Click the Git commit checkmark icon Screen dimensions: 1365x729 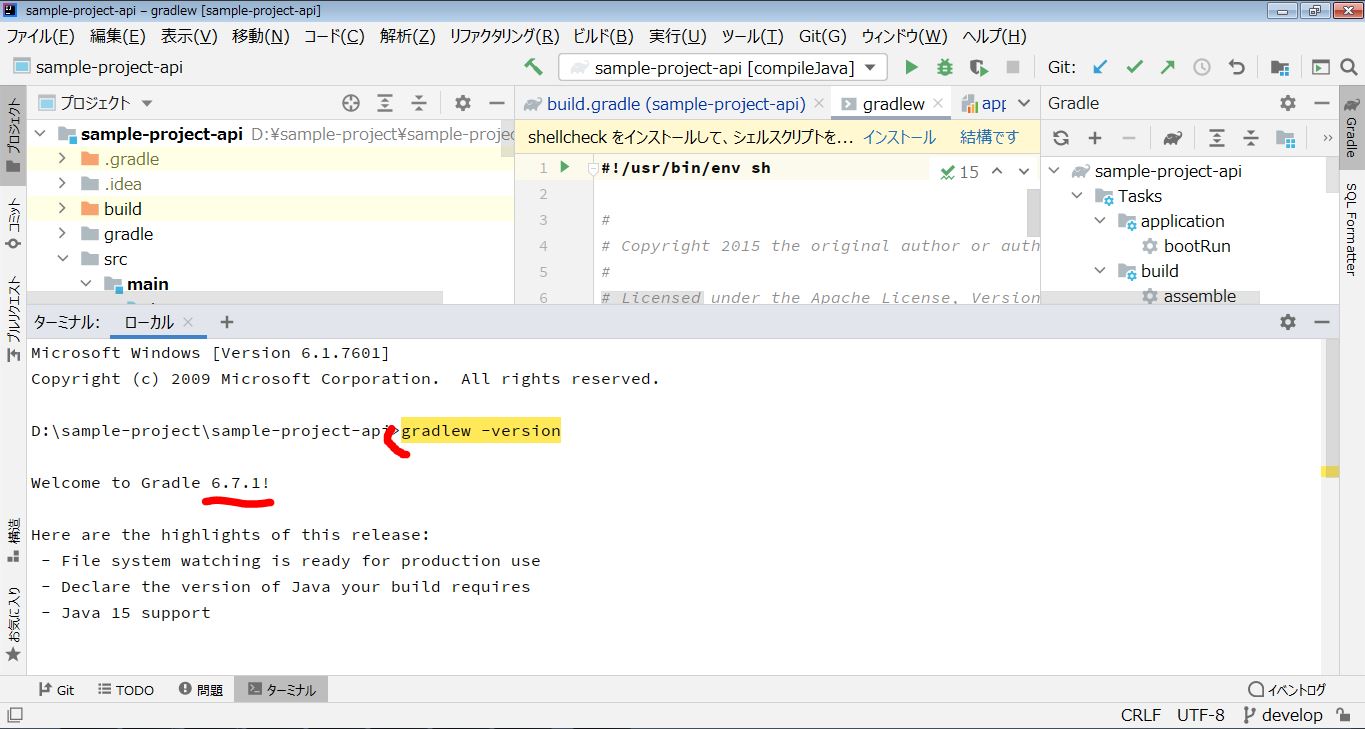point(1133,66)
